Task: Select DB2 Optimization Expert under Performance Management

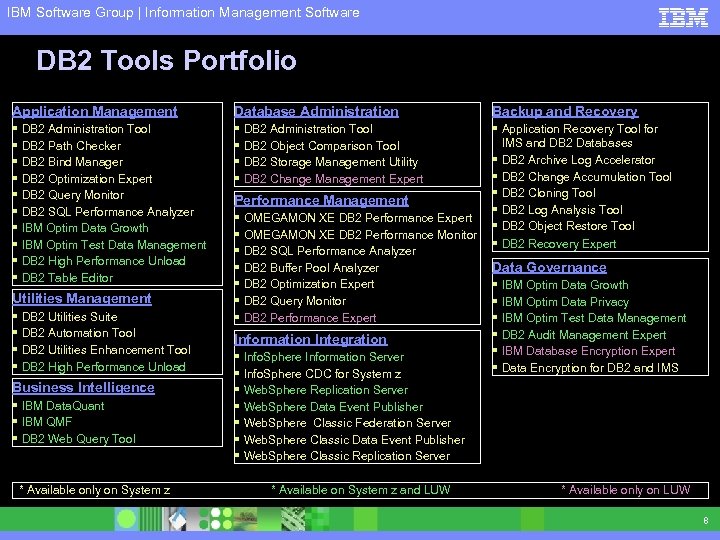Action: [309, 284]
